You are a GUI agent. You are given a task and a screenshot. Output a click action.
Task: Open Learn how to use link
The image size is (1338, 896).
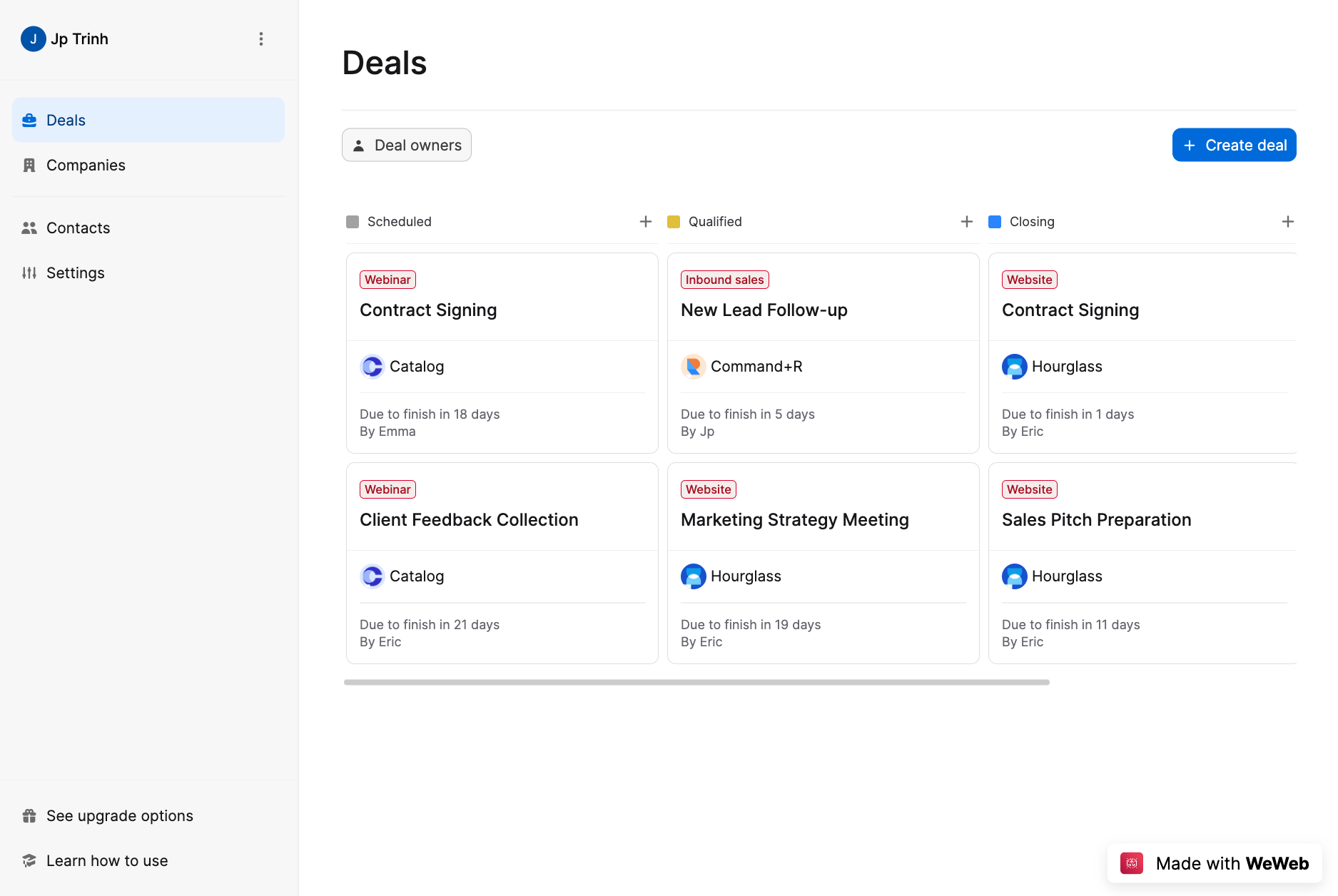point(107,861)
